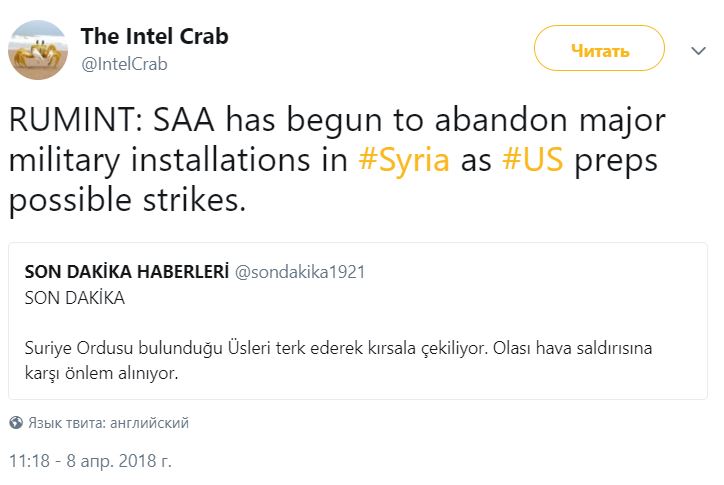Click the phrase karşı önlem alınıyor
Screen dimensions: 724x485
click(x=101, y=373)
